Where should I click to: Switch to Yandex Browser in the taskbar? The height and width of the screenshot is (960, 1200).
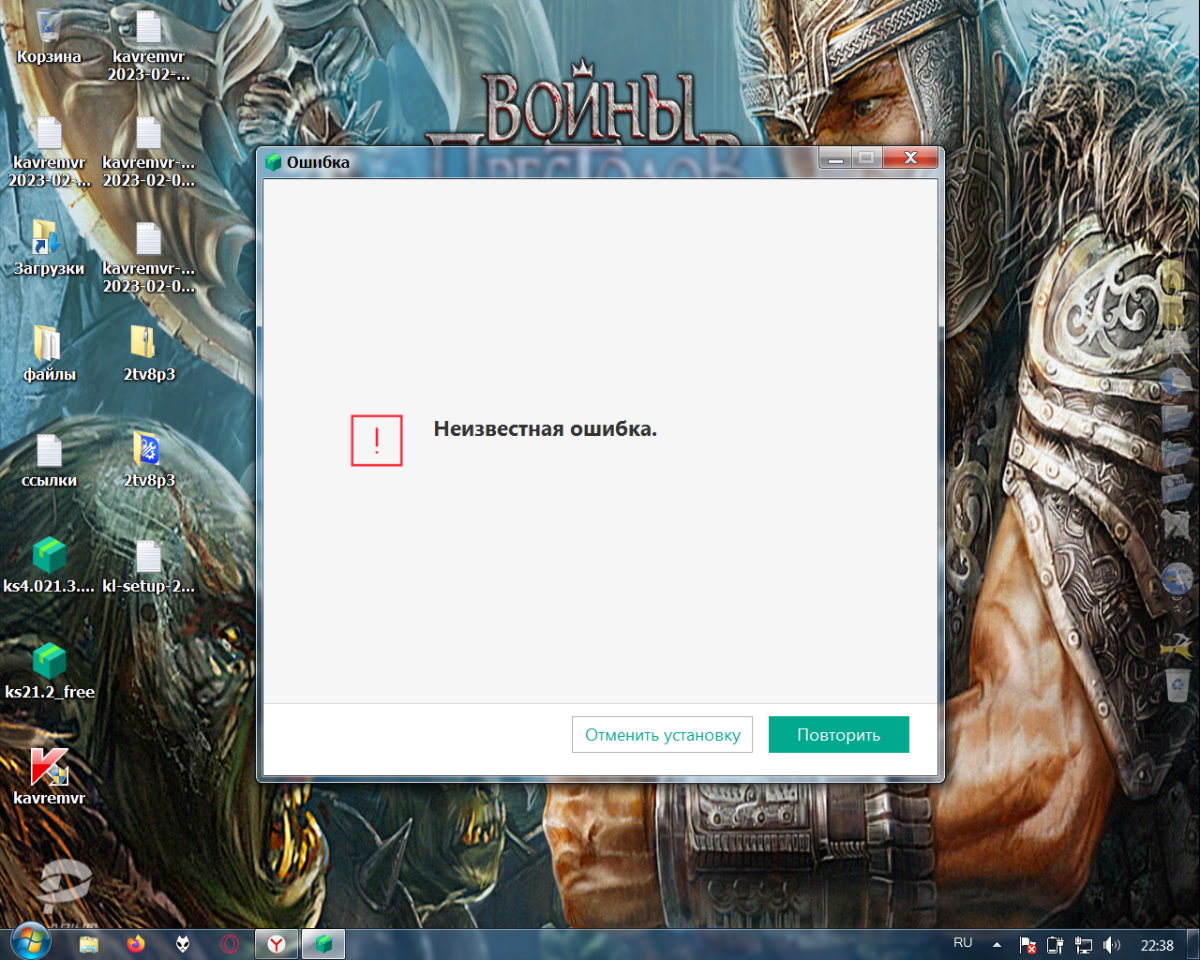tap(277, 943)
